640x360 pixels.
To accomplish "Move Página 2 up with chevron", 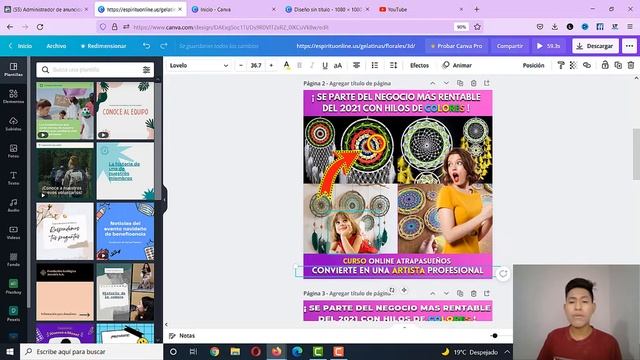I will click(433, 83).
